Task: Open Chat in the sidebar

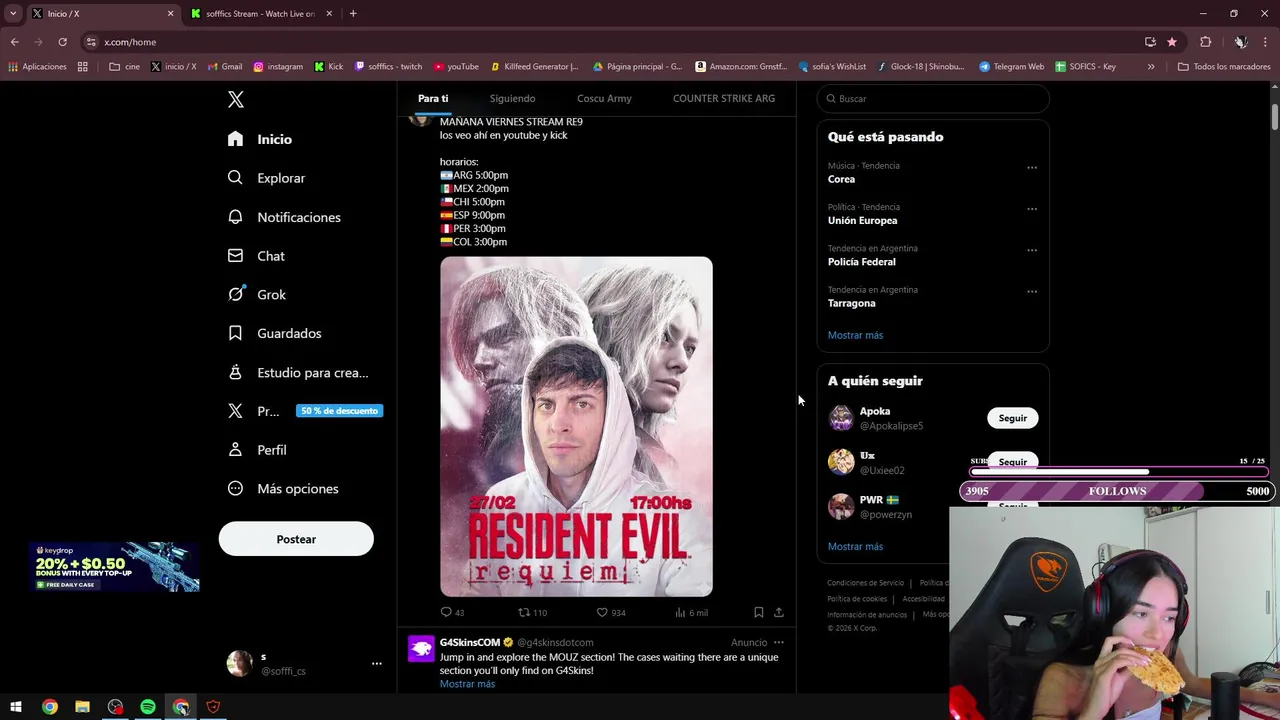Action: point(256,256)
